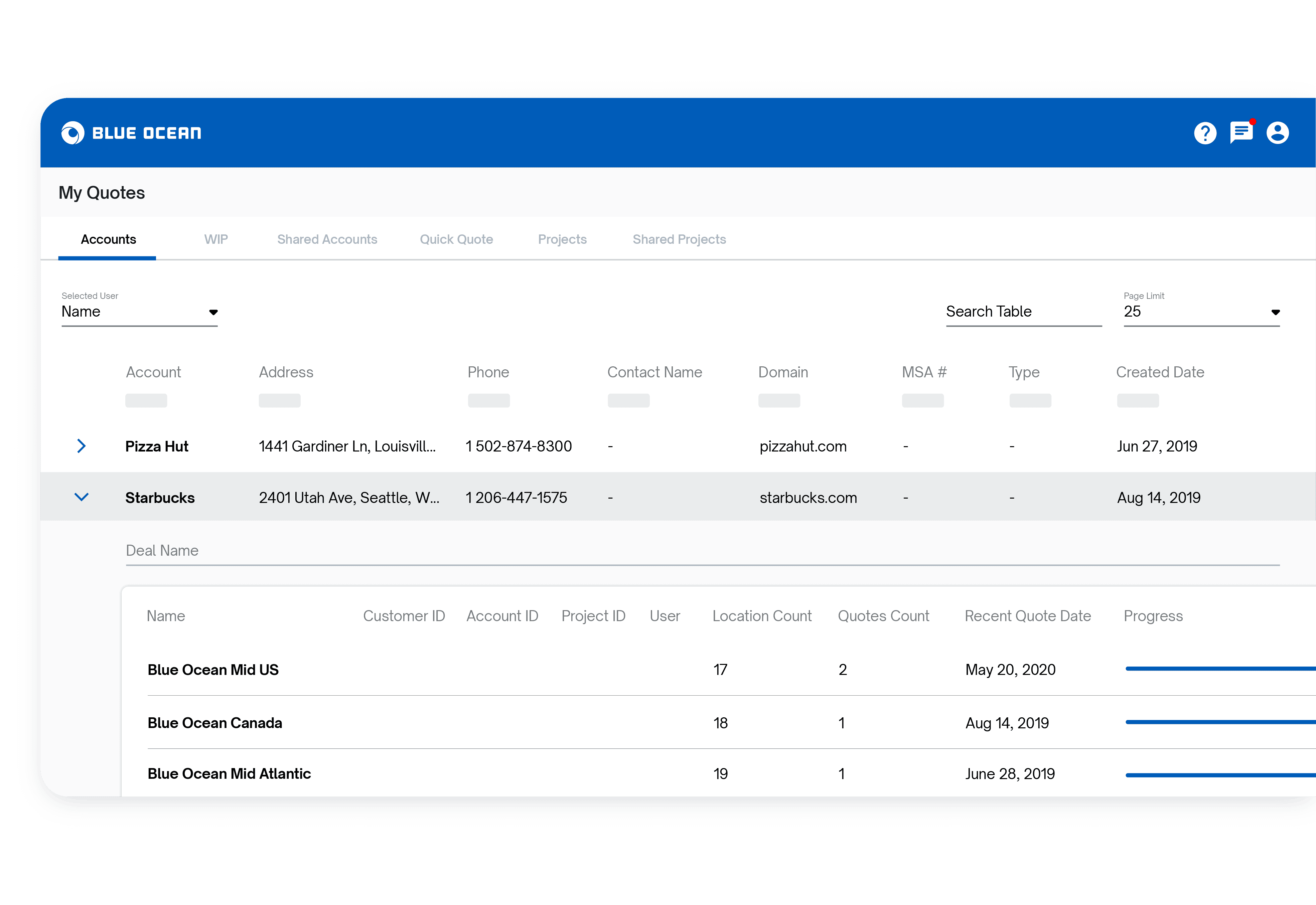Sort by the Location Count header

coord(762,616)
